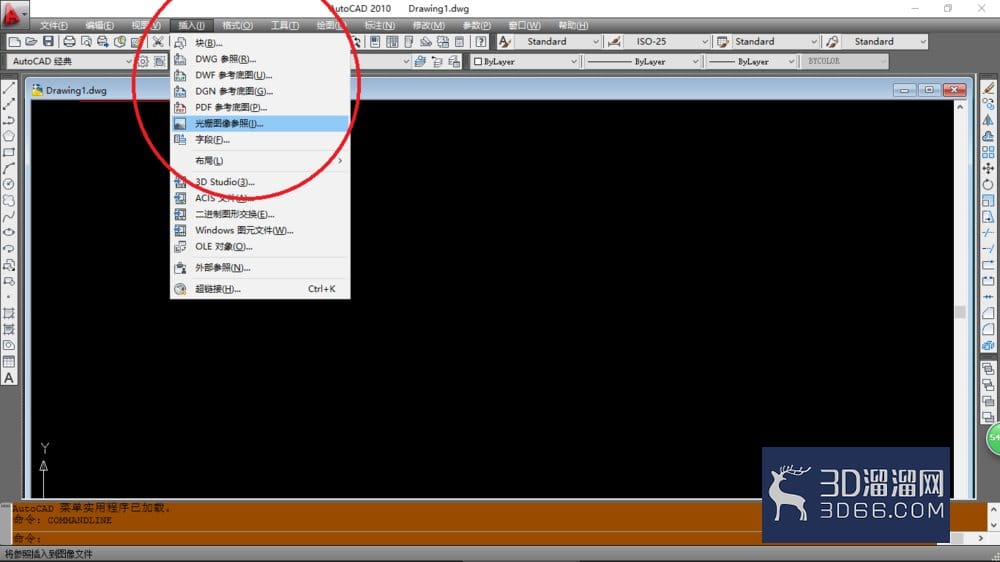Viewport: 1000px width, 562px height.
Task: Choose 外部参照(N)... menu entry
Action: pos(260,268)
